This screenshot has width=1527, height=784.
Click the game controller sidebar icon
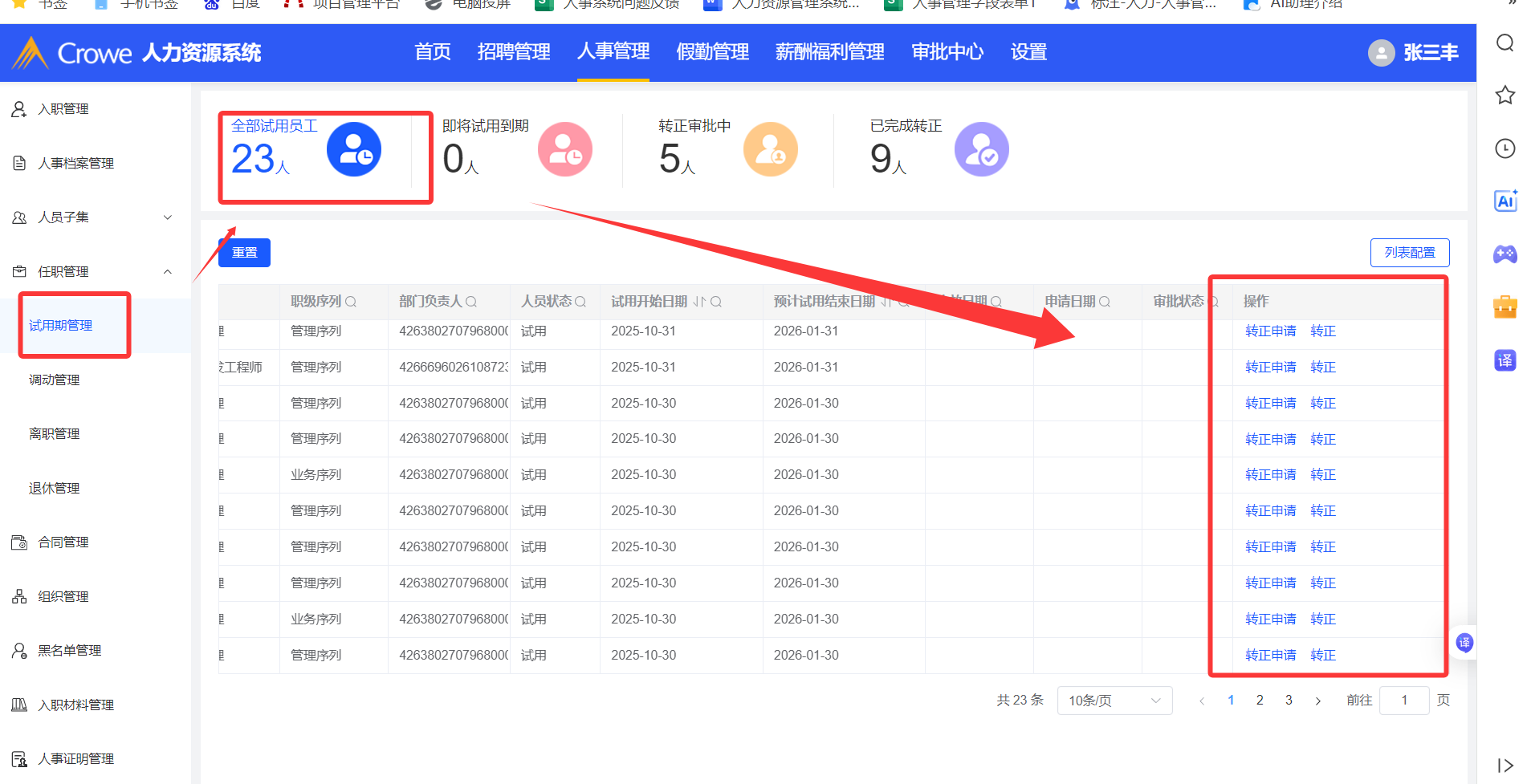[1505, 254]
